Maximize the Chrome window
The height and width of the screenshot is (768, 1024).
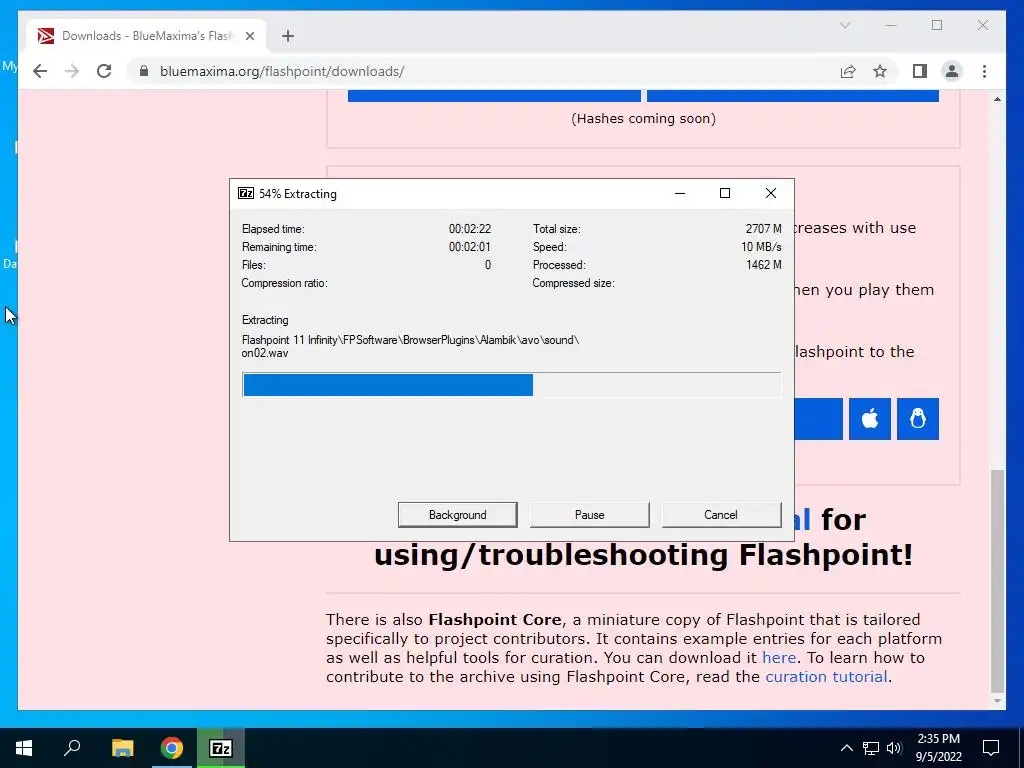pyautogui.click(x=936, y=25)
